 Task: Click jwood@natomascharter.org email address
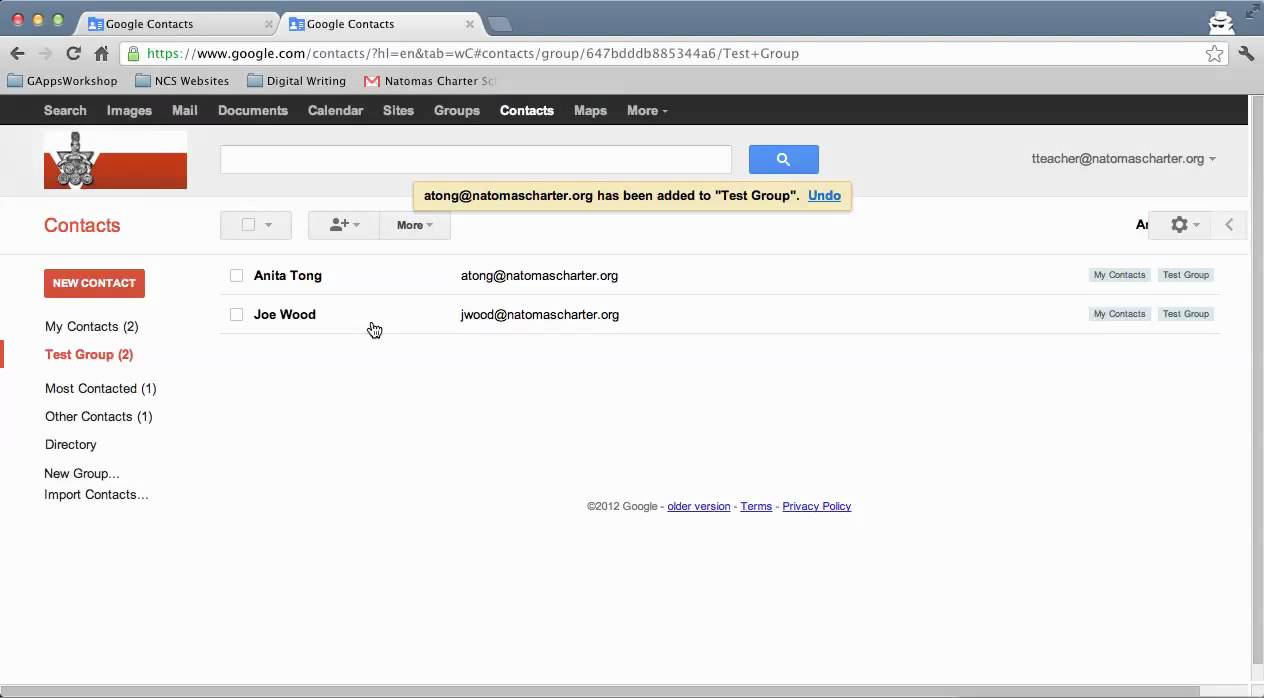540,314
